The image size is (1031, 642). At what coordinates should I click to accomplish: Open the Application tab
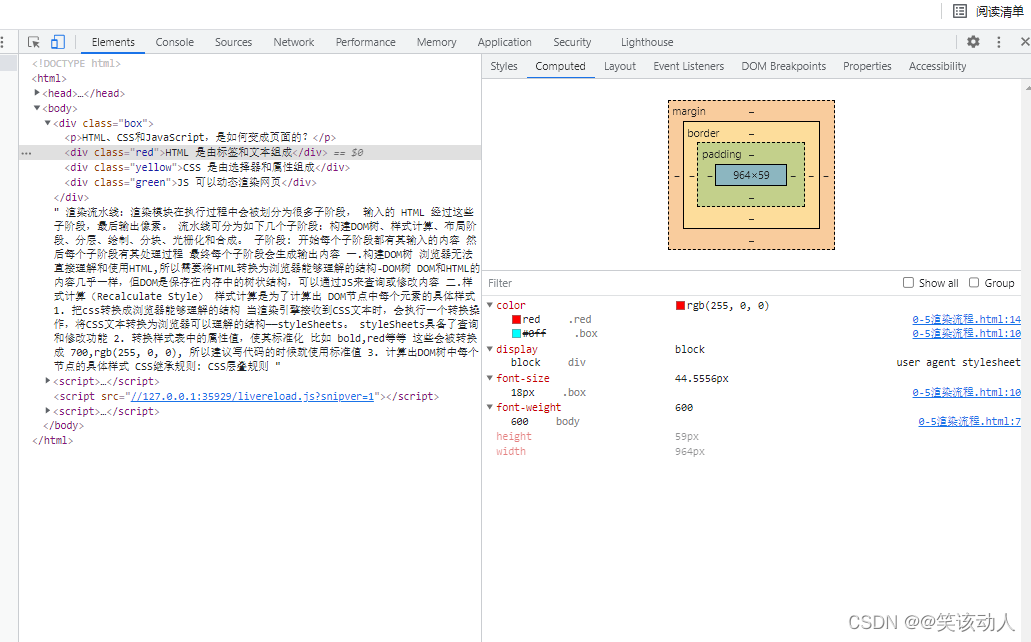pyautogui.click(x=504, y=42)
